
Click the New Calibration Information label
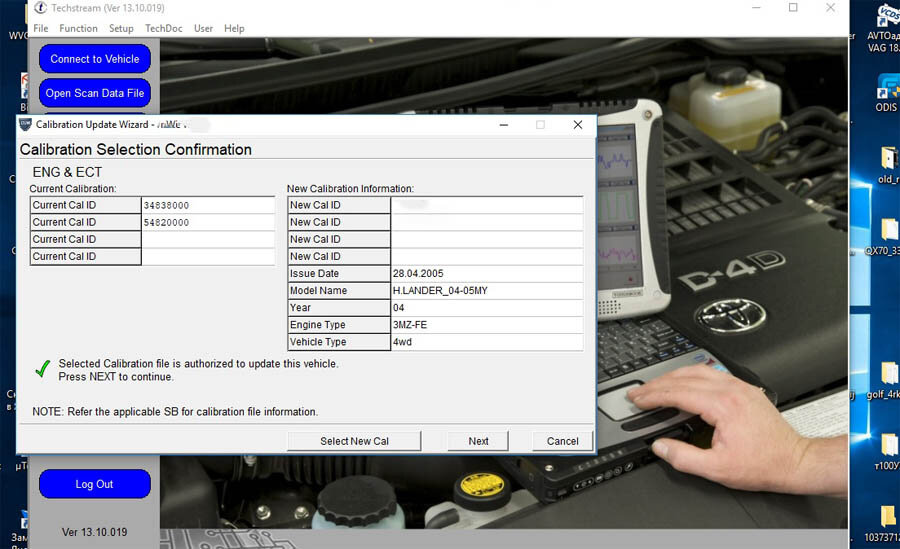click(350, 188)
